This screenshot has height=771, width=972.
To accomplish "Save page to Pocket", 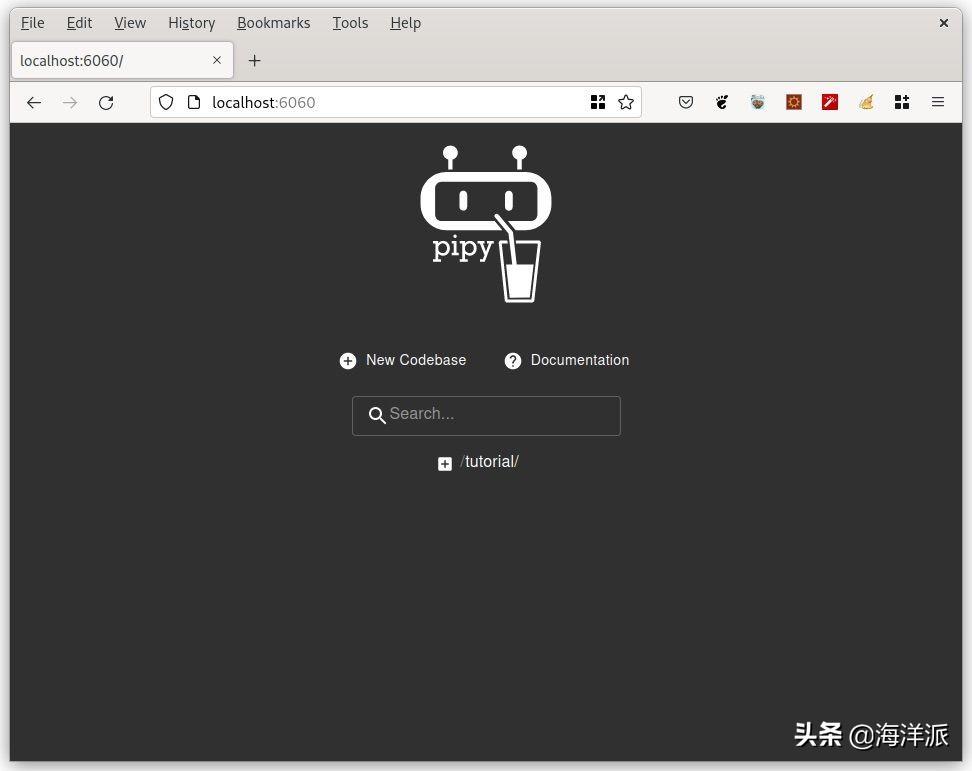I will point(686,102).
